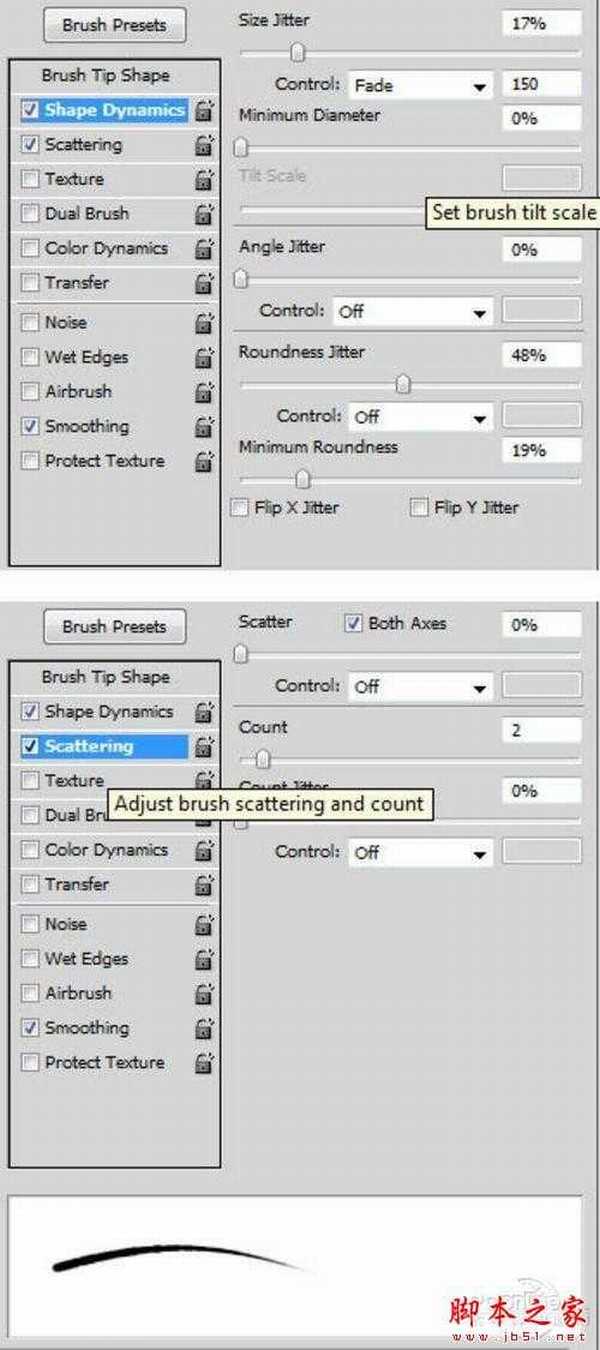Open the Size Jitter Control dropdown set to Fade

[x=420, y=86]
